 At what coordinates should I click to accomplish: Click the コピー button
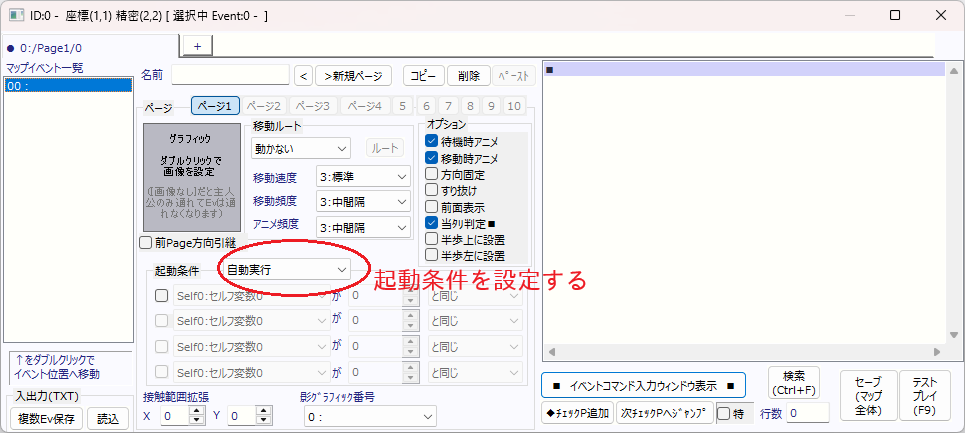[x=423, y=76]
